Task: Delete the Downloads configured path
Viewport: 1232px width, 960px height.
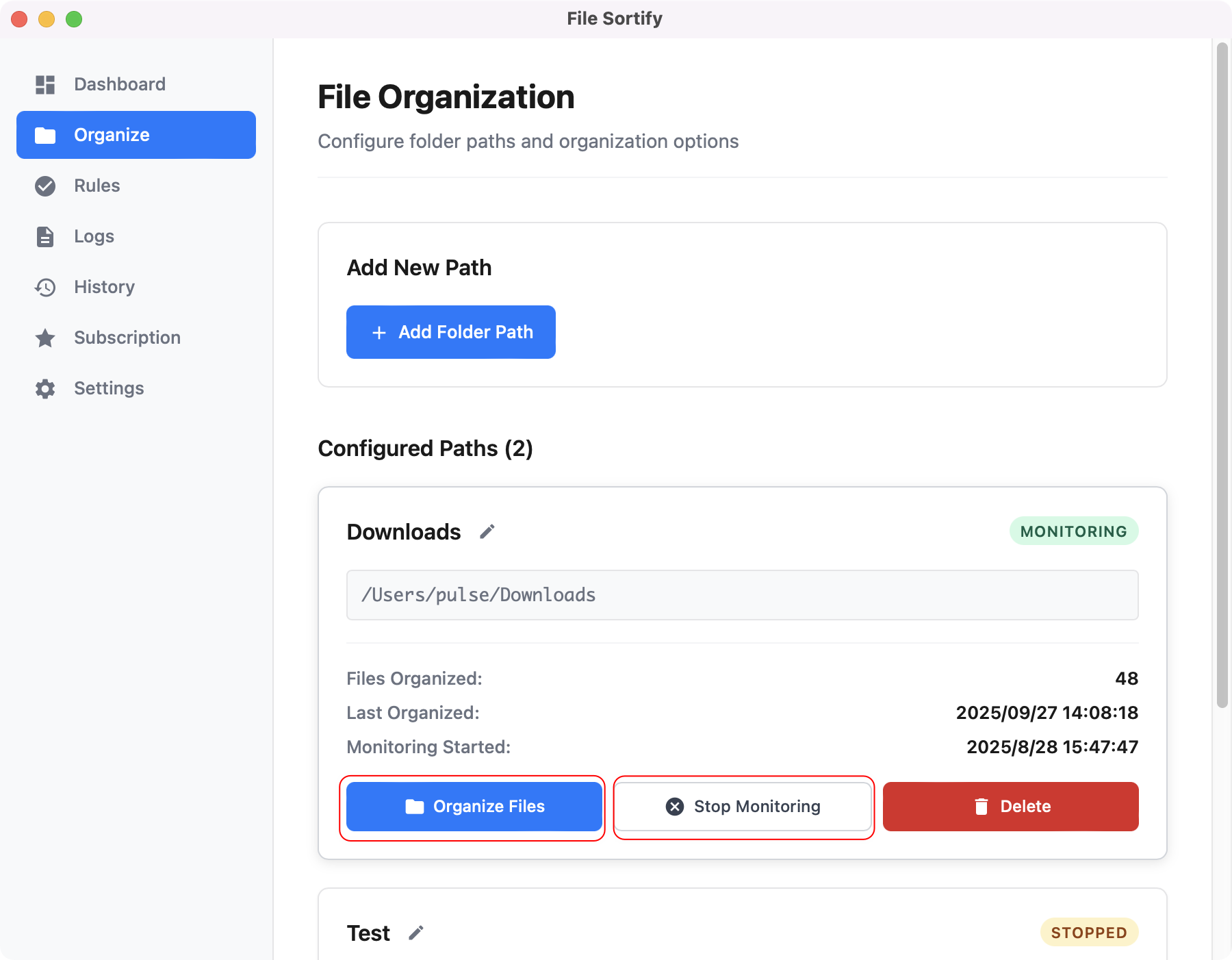Action: pyautogui.click(x=1010, y=807)
